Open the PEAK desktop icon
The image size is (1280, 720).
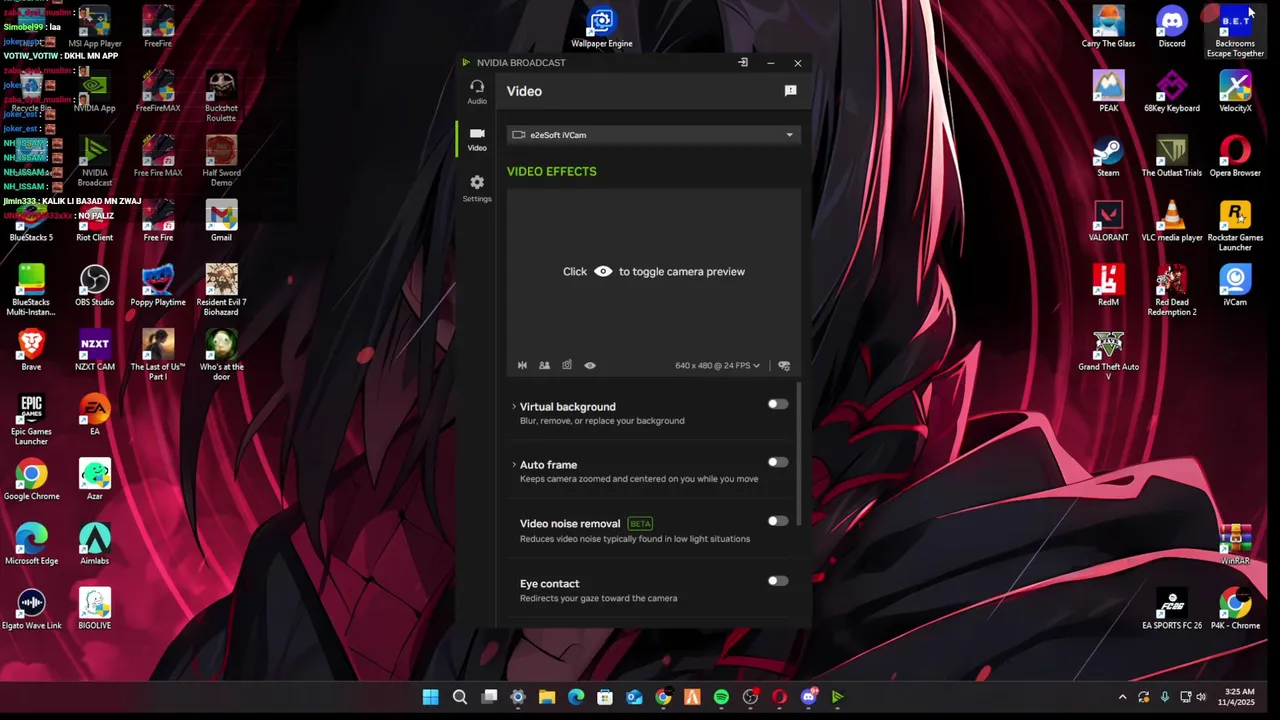tap(1108, 92)
